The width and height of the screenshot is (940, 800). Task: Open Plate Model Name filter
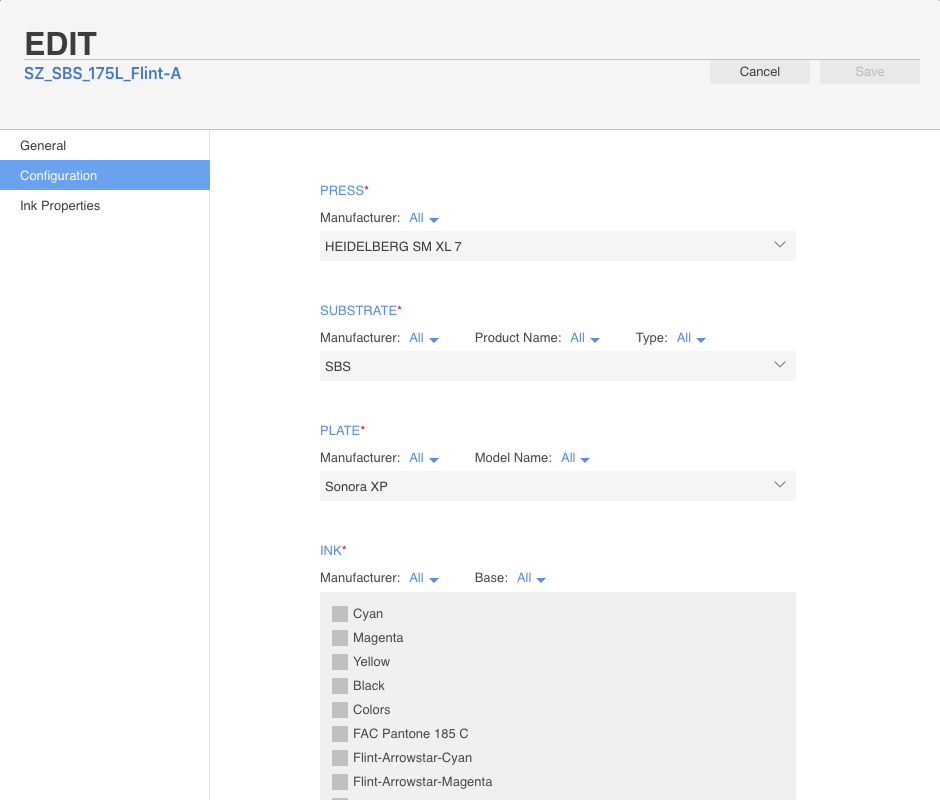576,458
